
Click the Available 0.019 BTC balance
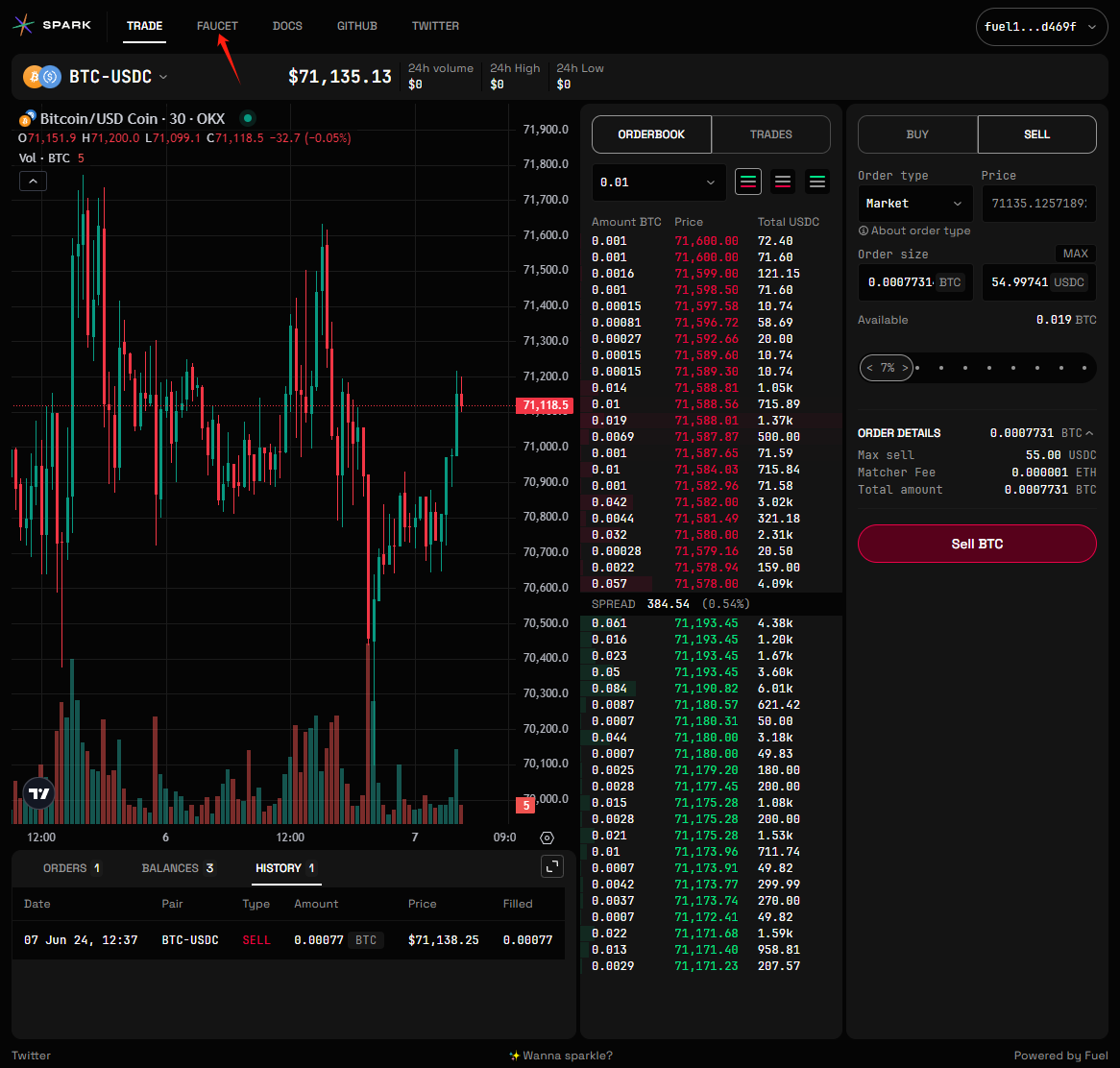click(x=977, y=319)
